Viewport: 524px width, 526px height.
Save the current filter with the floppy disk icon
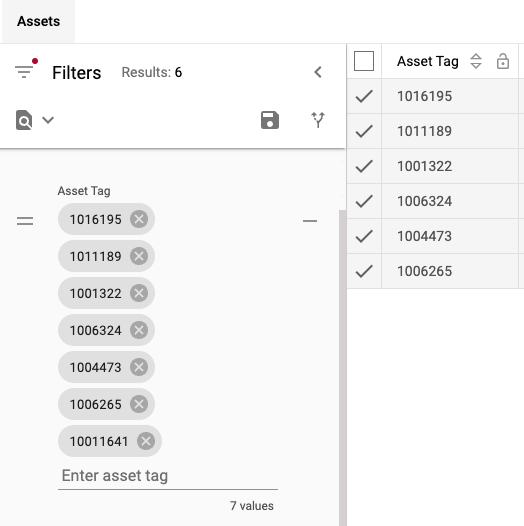(270, 120)
